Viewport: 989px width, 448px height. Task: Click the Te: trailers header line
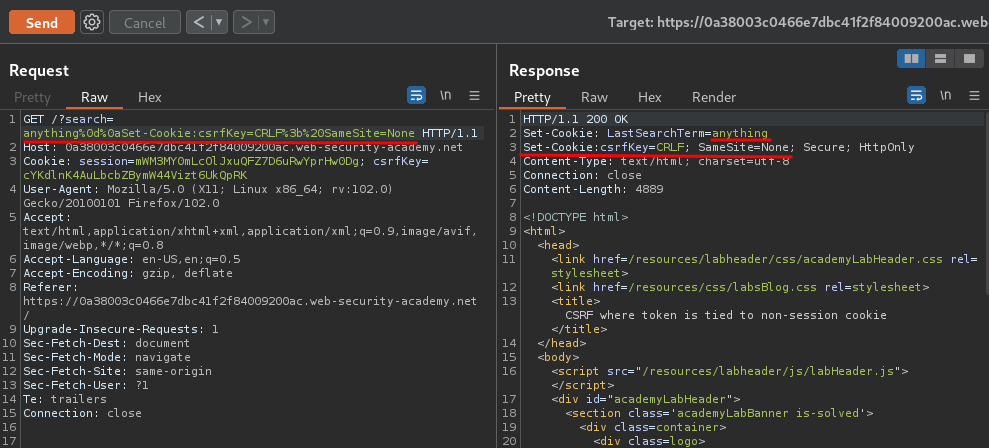[65, 399]
